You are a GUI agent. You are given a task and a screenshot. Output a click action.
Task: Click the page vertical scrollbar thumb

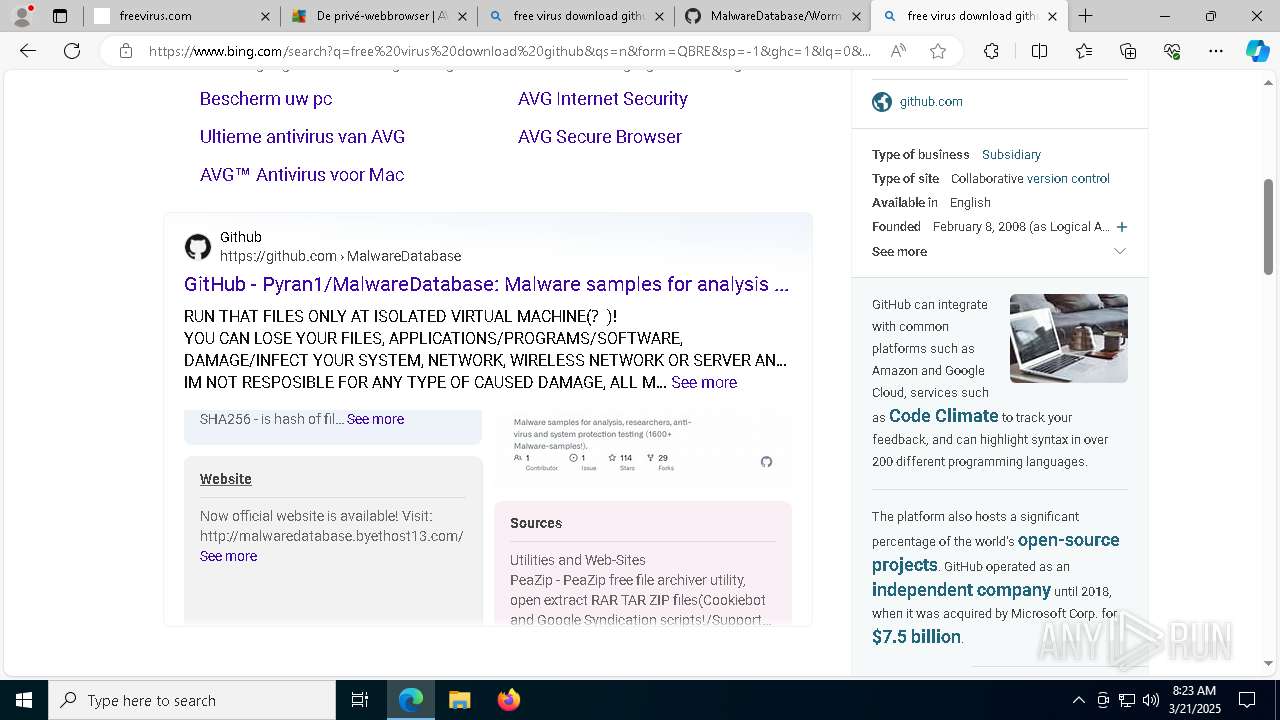tap(1269, 227)
